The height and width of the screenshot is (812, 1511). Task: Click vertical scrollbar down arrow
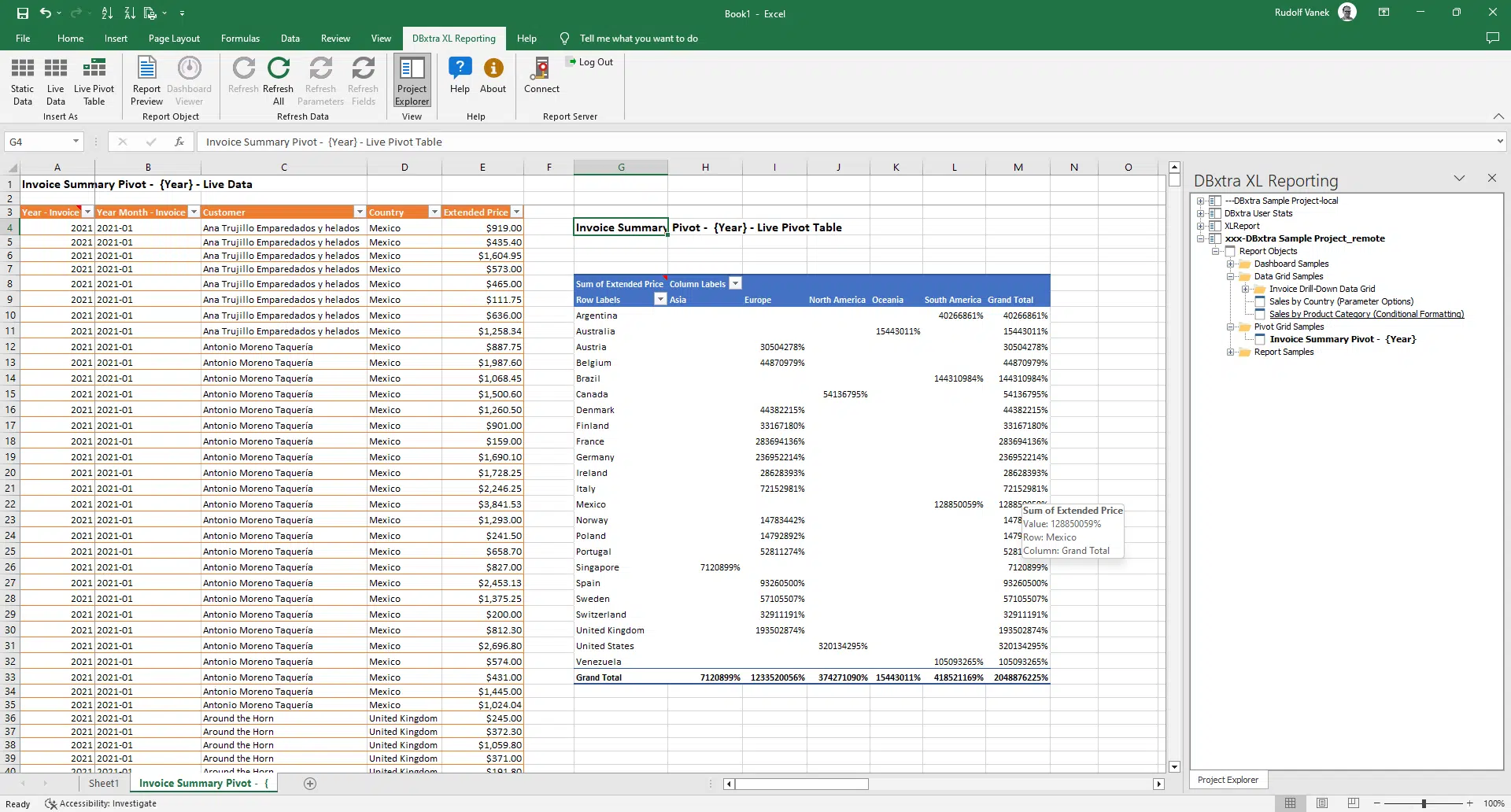click(x=1174, y=766)
